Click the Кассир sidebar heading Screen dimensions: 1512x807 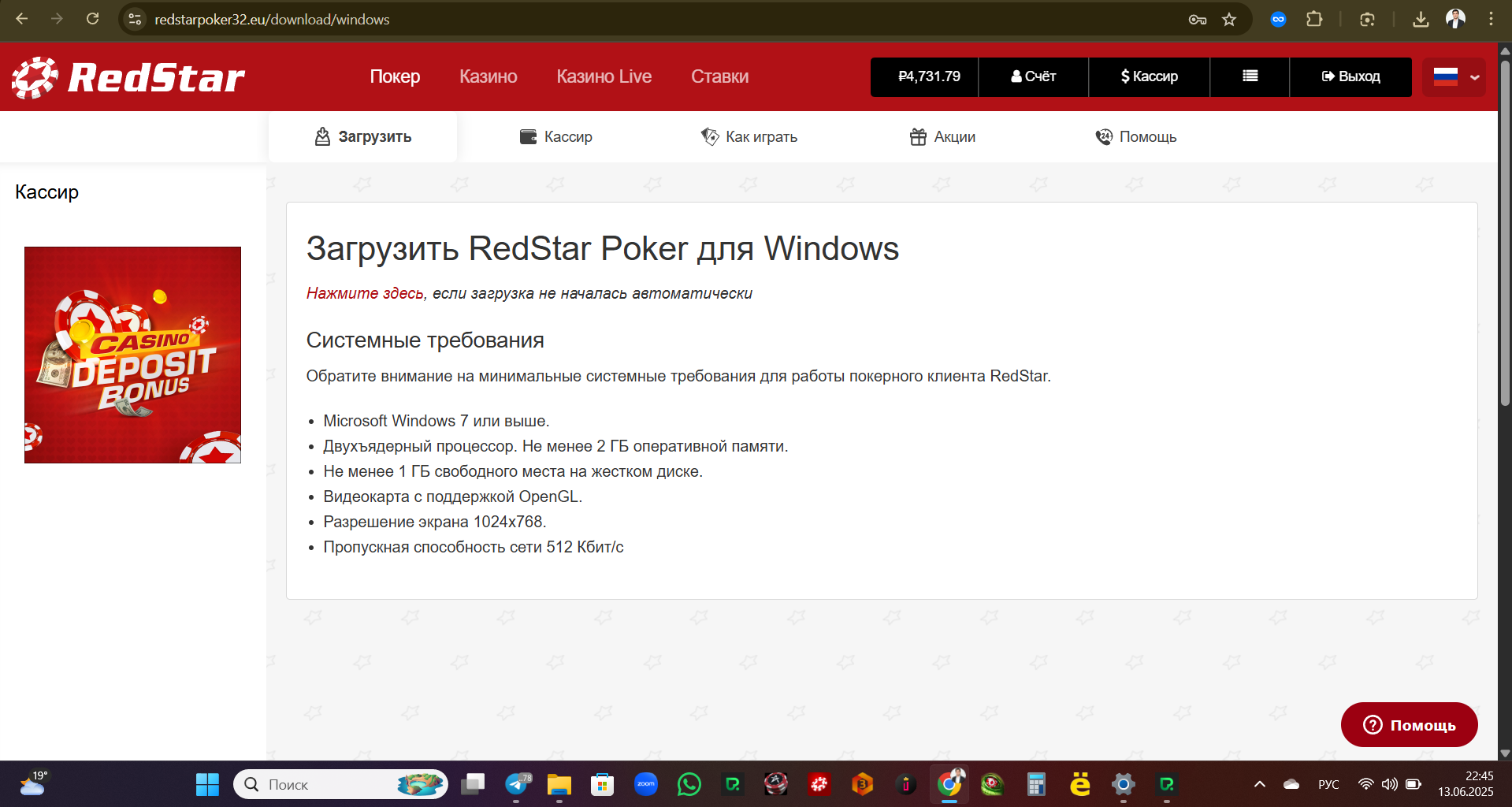tap(47, 192)
